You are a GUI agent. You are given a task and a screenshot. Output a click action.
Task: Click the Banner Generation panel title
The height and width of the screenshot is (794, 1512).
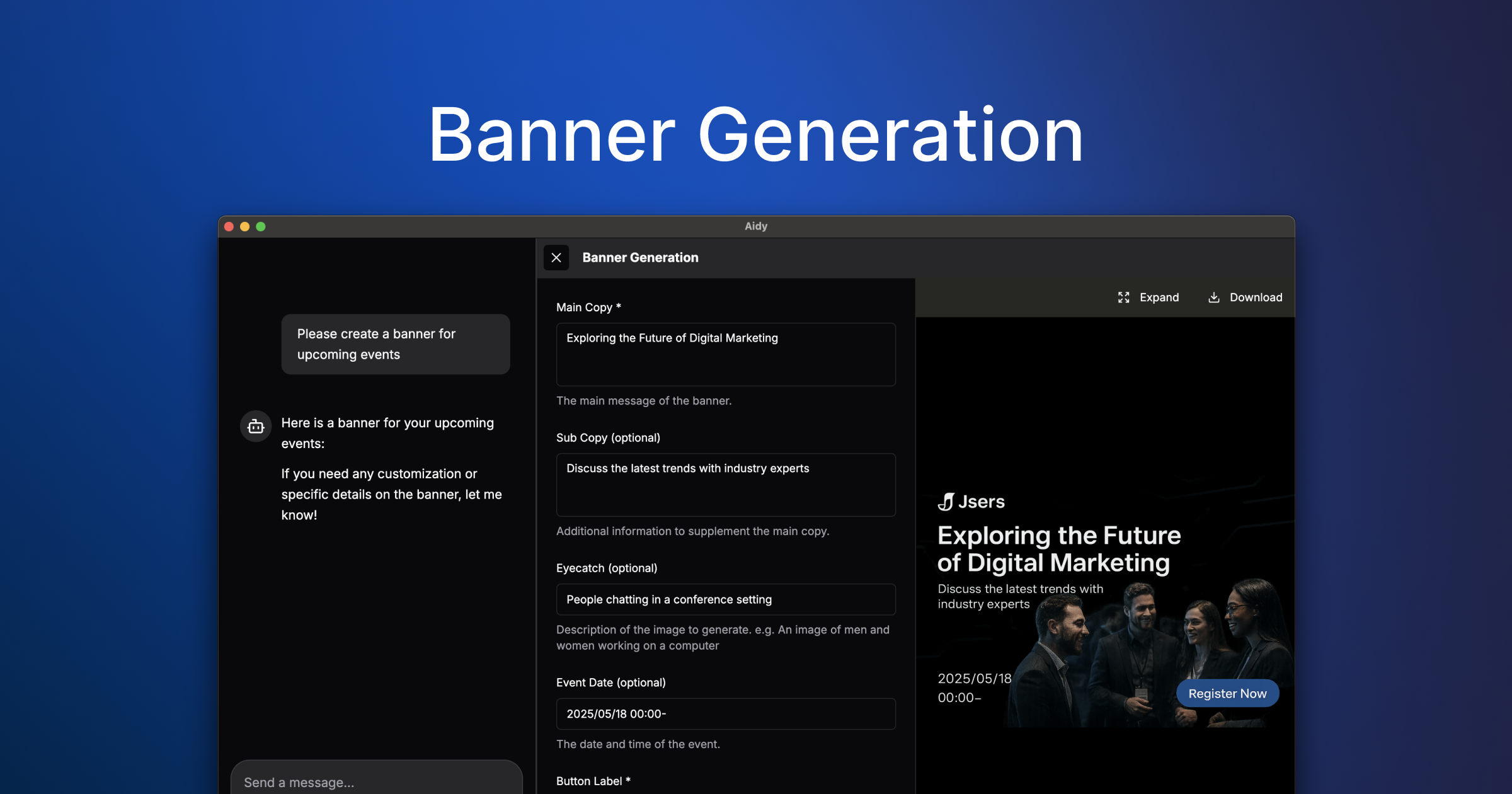pos(640,258)
